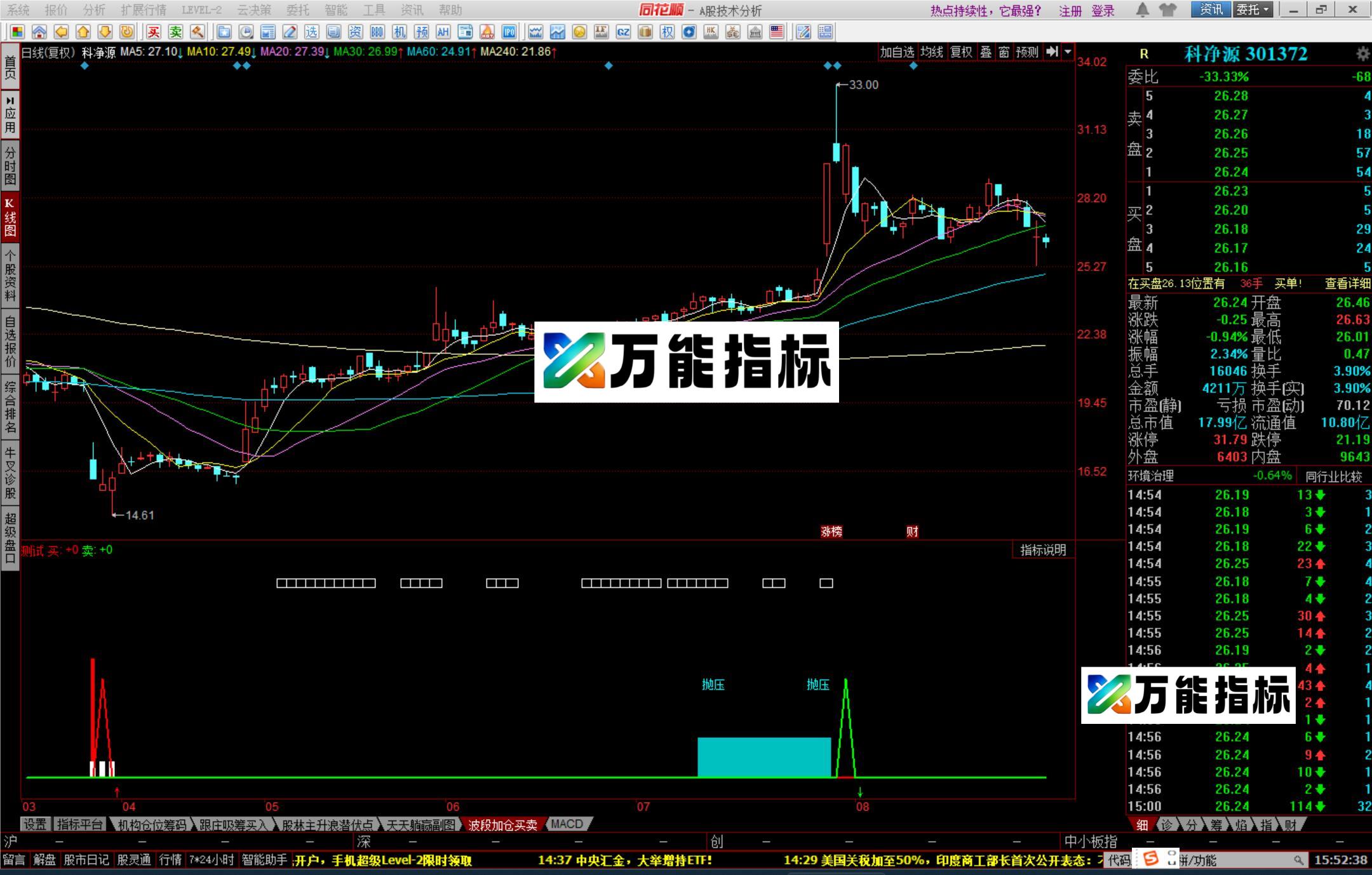Click the notification bell icon
The width and height of the screenshot is (1372, 875).
(1142, 10)
